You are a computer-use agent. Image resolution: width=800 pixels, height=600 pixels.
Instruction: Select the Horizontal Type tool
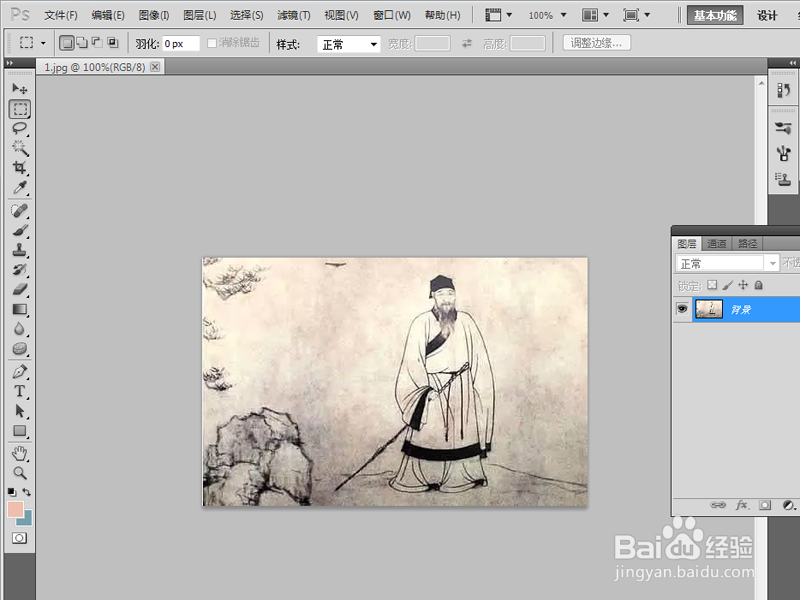pos(20,391)
